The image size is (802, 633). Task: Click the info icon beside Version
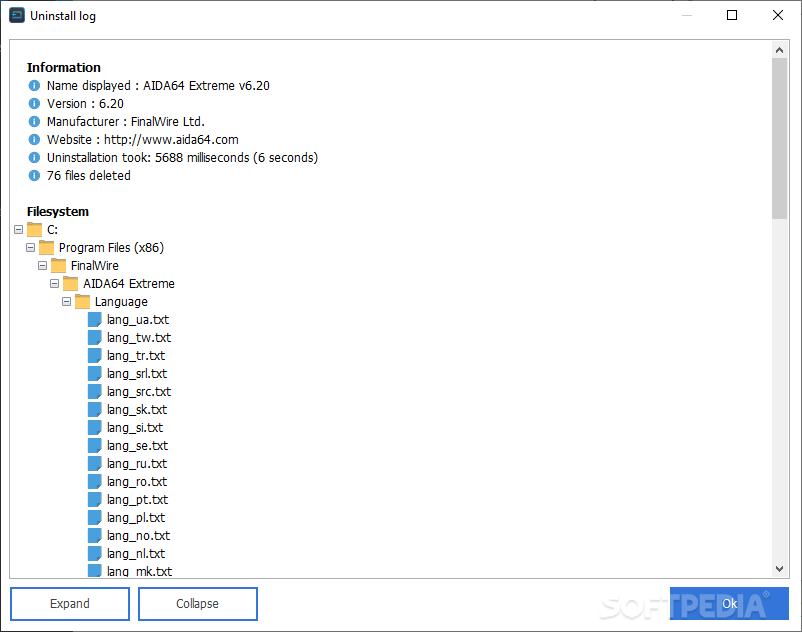click(x=34, y=103)
